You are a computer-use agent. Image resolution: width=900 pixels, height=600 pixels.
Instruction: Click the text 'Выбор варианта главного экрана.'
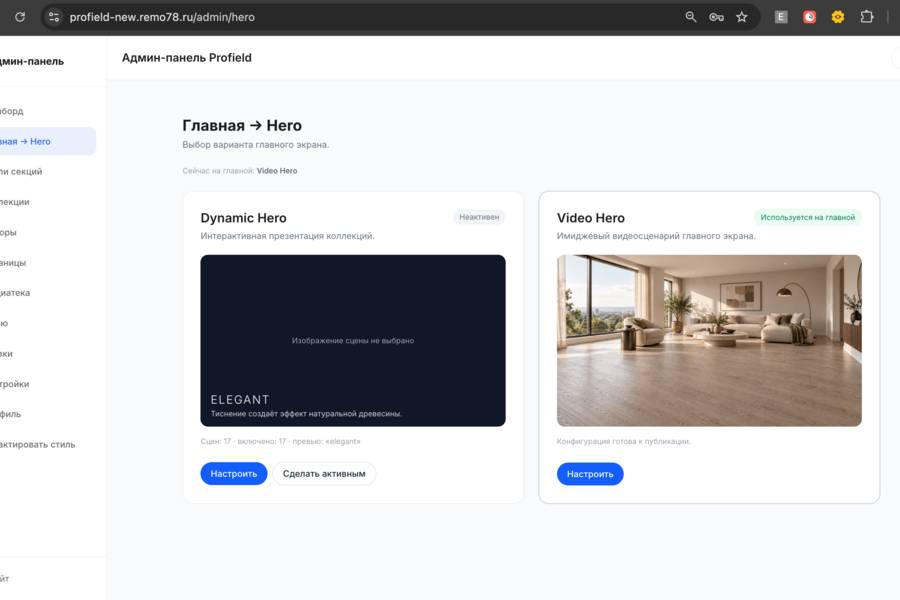click(256, 145)
